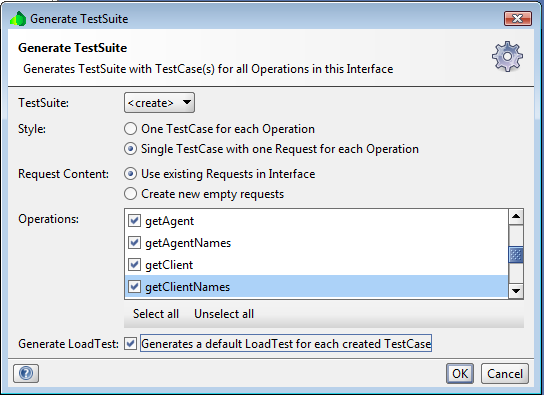The width and height of the screenshot is (544, 395).
Task: Click the SoapUI logo in title bar
Action: pos(18,19)
